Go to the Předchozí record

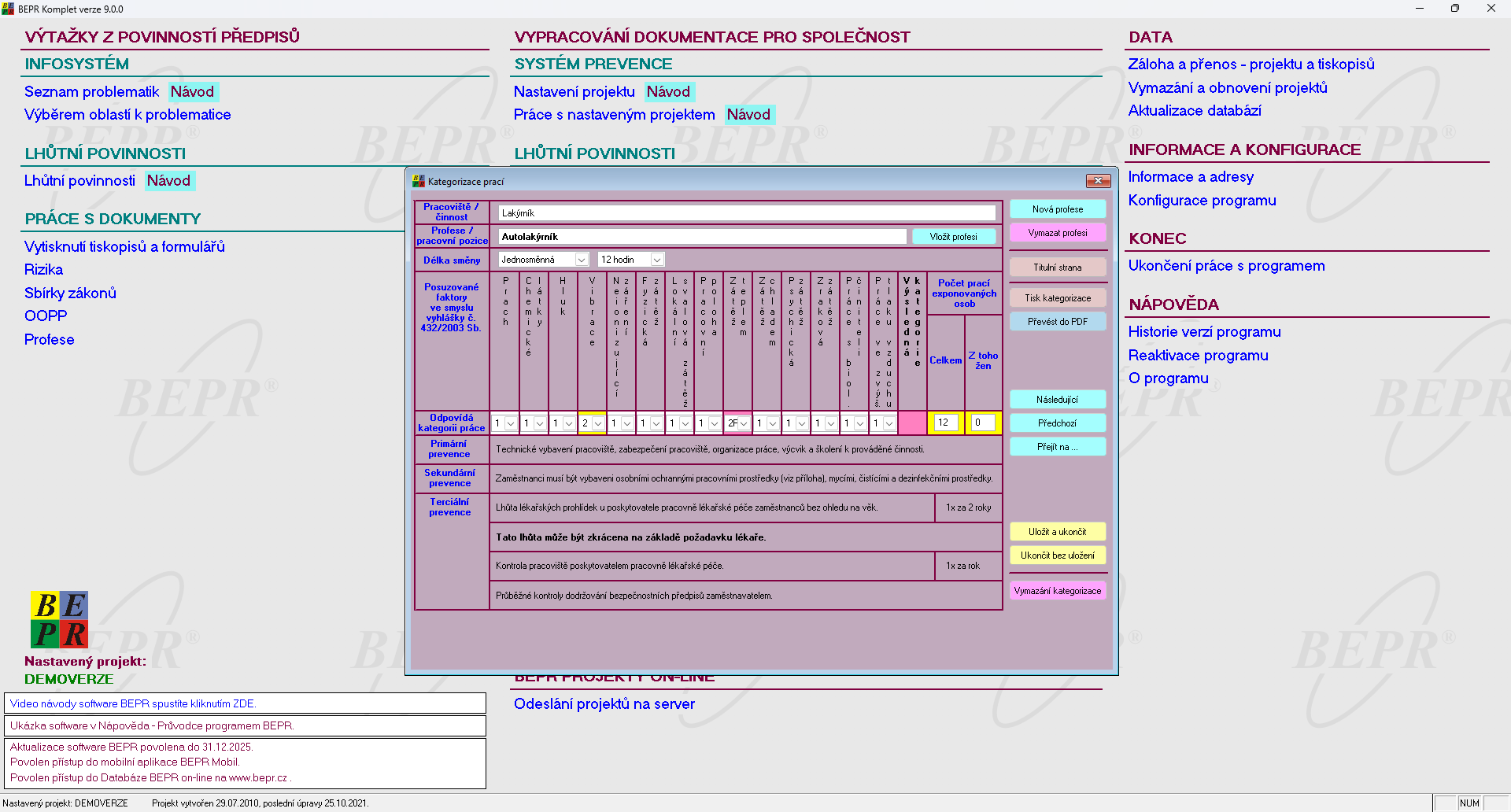pyautogui.click(x=1058, y=423)
